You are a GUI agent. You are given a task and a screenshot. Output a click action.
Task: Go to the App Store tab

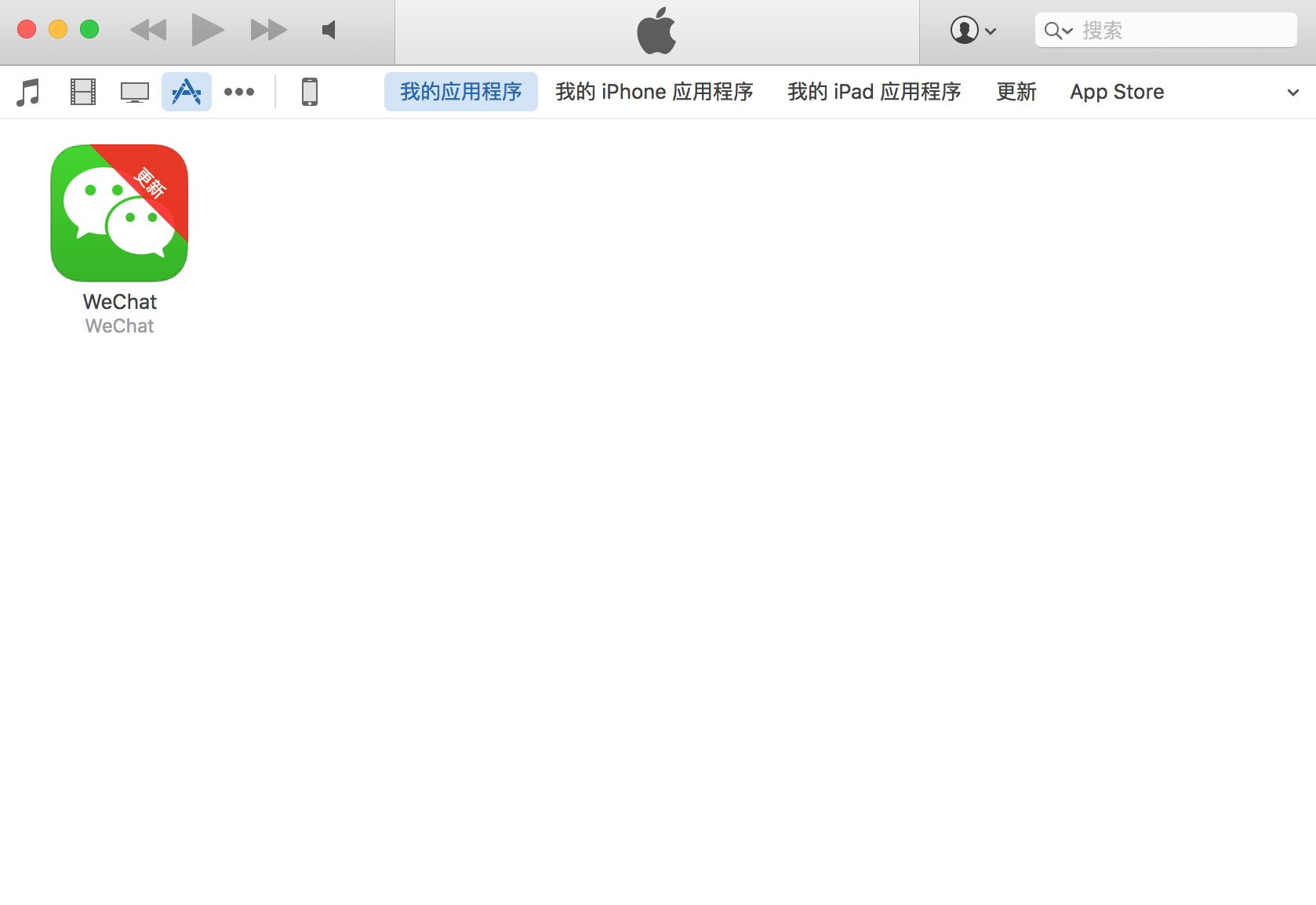1117,92
